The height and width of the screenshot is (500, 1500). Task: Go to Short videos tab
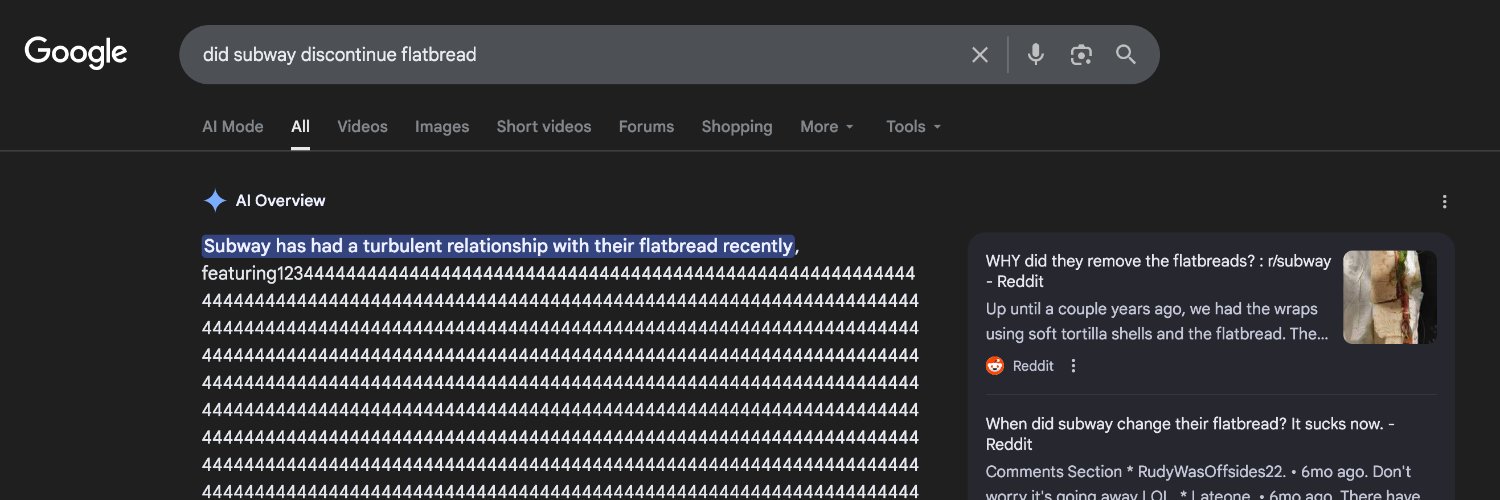544,127
